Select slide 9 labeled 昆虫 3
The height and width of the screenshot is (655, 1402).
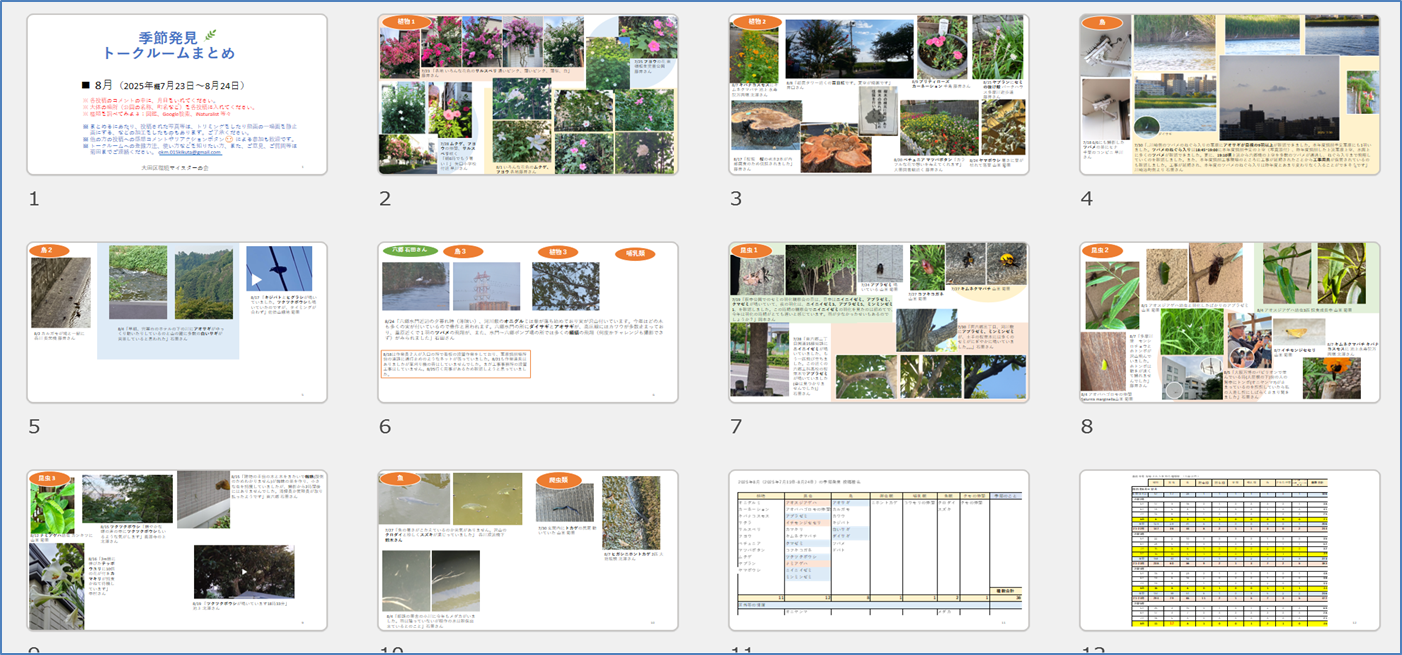(176, 550)
